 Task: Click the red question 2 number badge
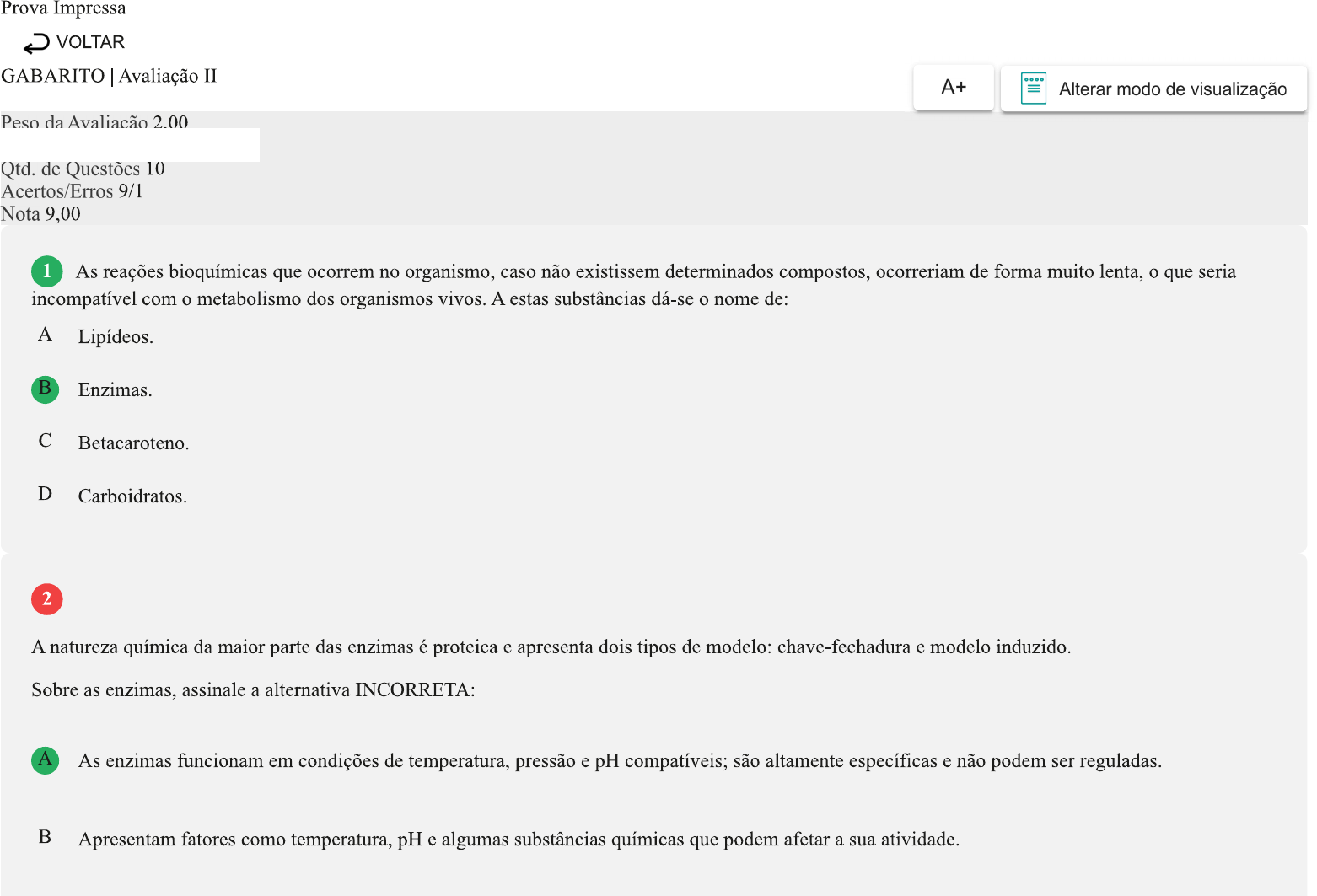coord(46,599)
